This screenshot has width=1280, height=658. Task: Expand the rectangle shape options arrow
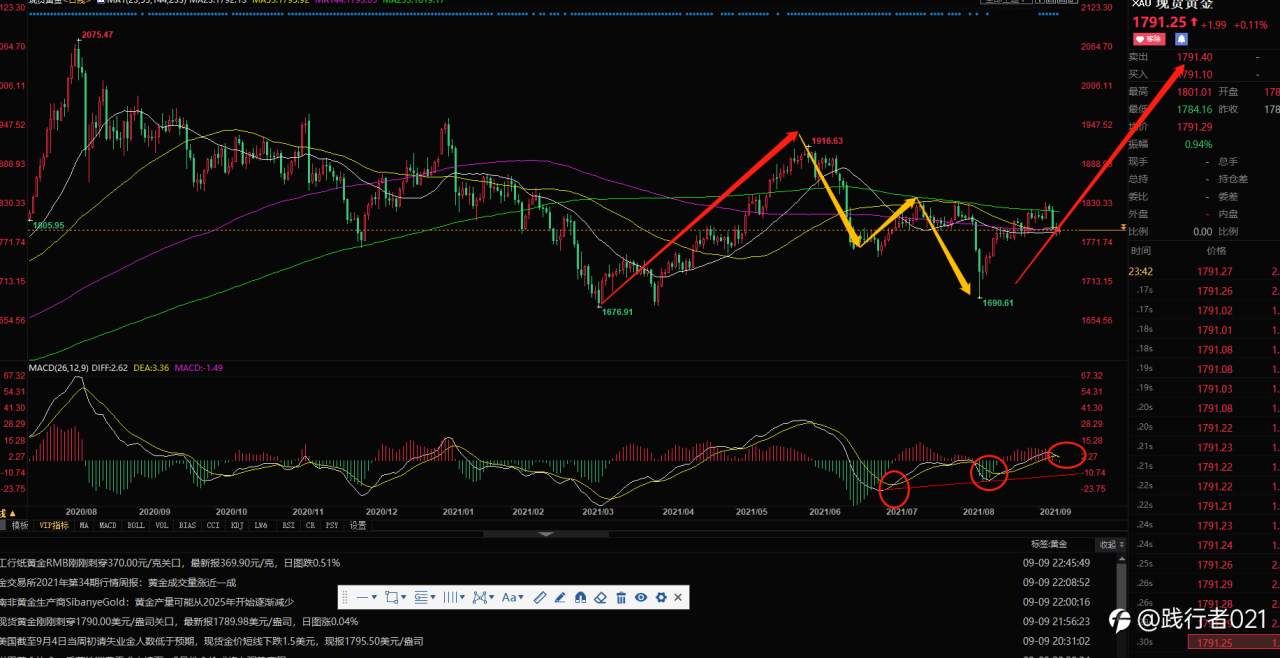coord(403,597)
